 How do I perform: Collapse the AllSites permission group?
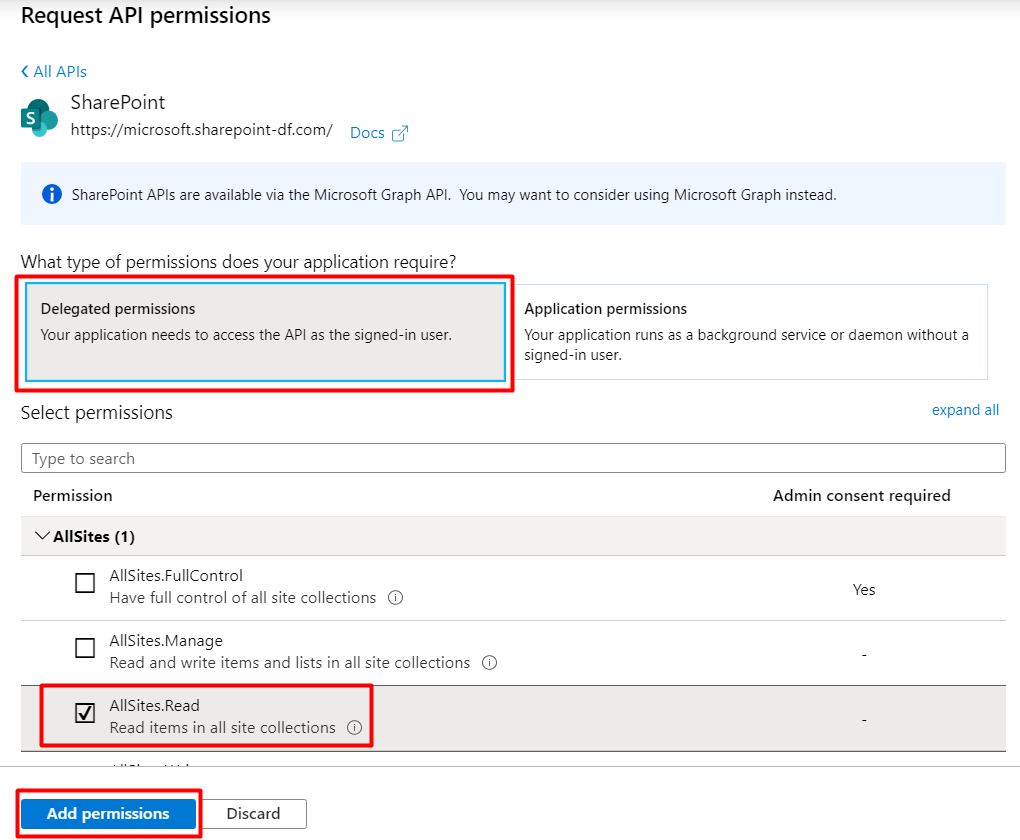click(x=42, y=536)
